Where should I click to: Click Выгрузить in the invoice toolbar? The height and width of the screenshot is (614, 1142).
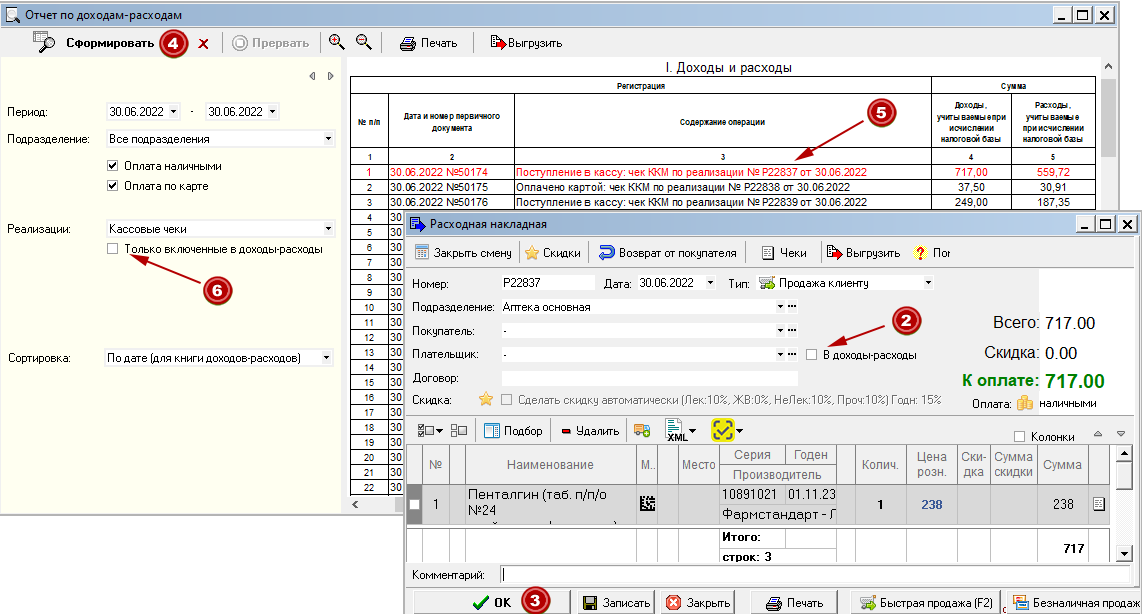pos(863,253)
